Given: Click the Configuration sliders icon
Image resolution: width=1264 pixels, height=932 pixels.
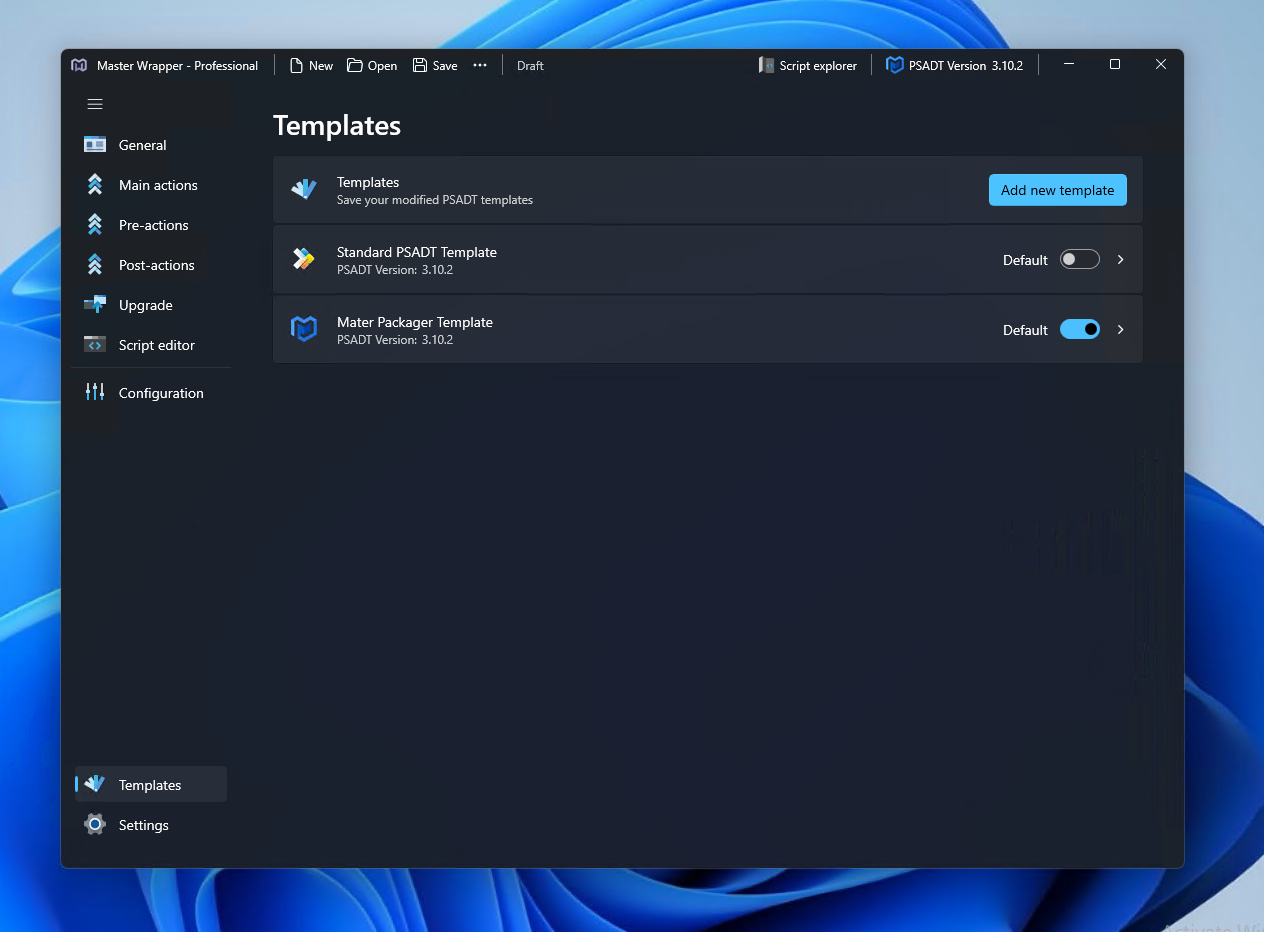Looking at the screenshot, I should [95, 392].
